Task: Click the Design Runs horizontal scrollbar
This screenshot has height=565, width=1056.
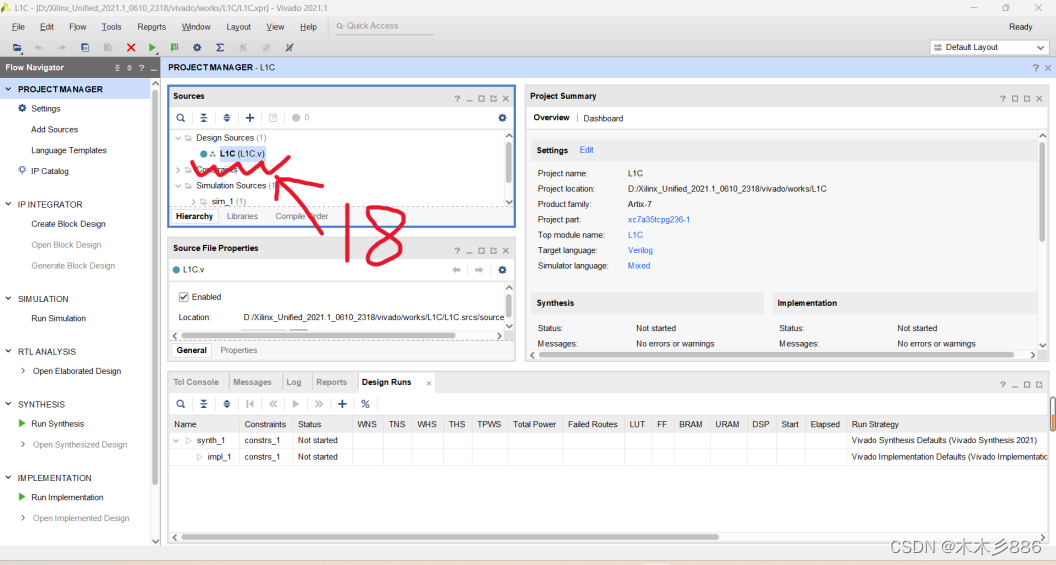Action: [x=450, y=537]
